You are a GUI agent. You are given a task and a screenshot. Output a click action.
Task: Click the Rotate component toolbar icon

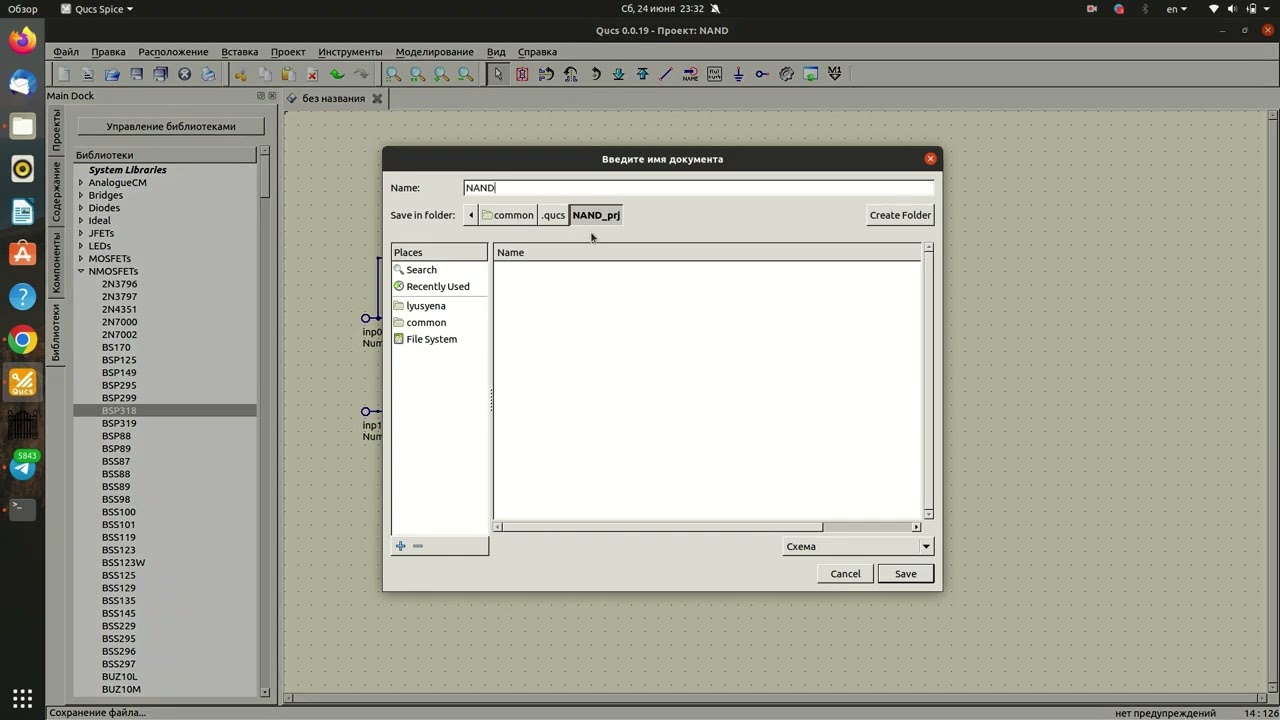click(x=594, y=74)
